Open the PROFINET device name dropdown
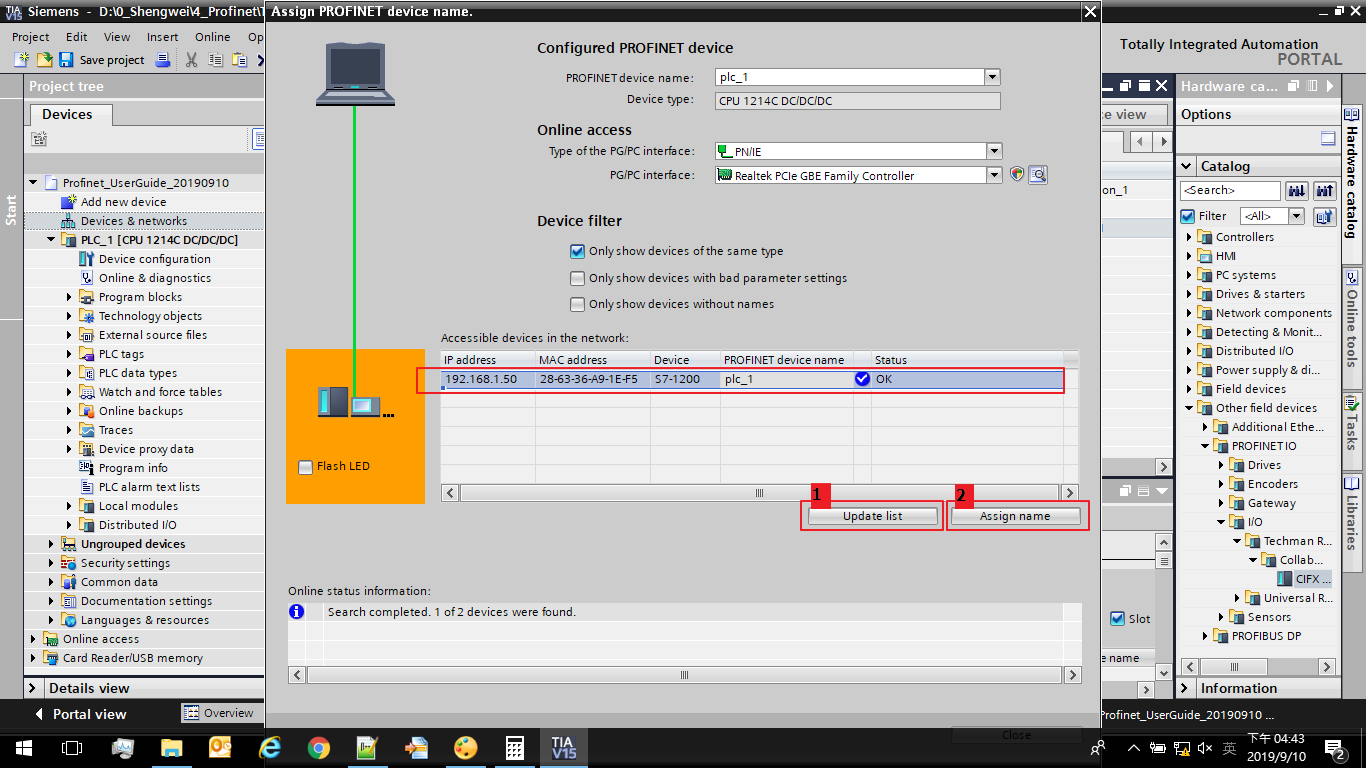 click(x=992, y=77)
